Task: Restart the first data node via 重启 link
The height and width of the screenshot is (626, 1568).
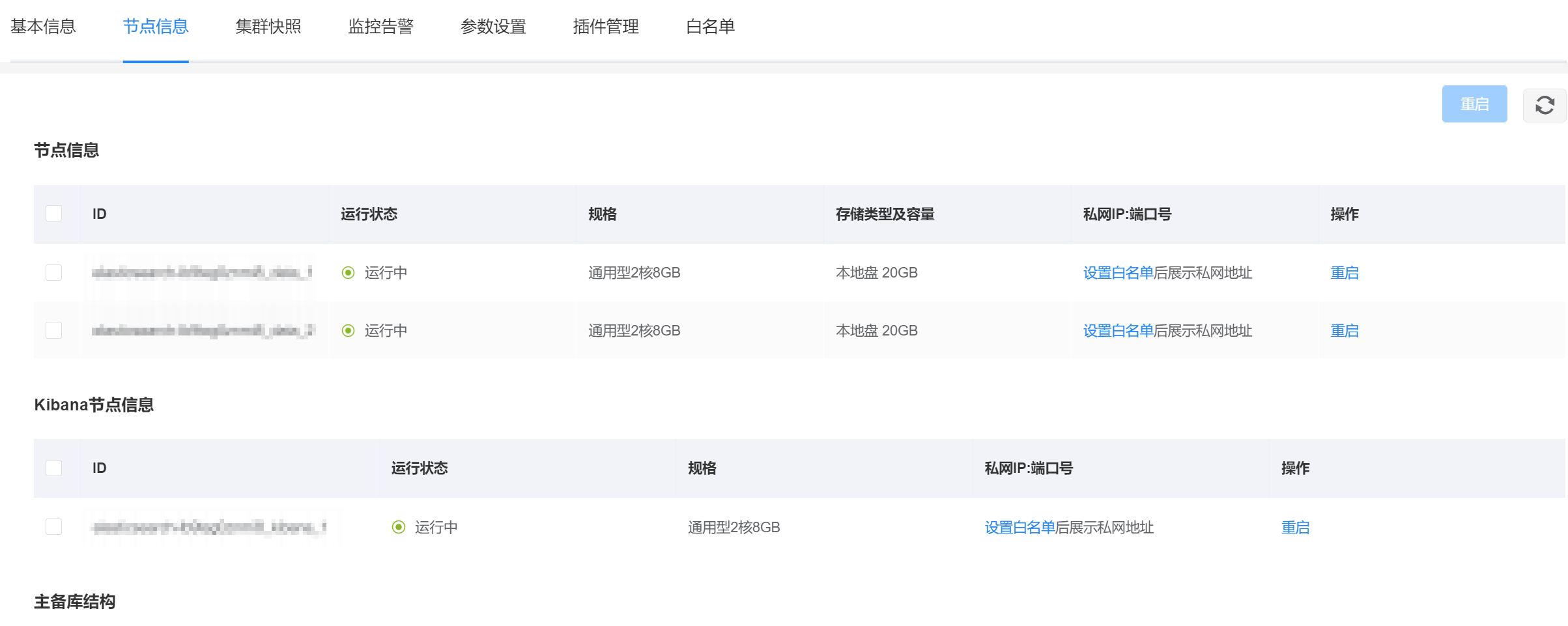Action: pyautogui.click(x=1345, y=273)
